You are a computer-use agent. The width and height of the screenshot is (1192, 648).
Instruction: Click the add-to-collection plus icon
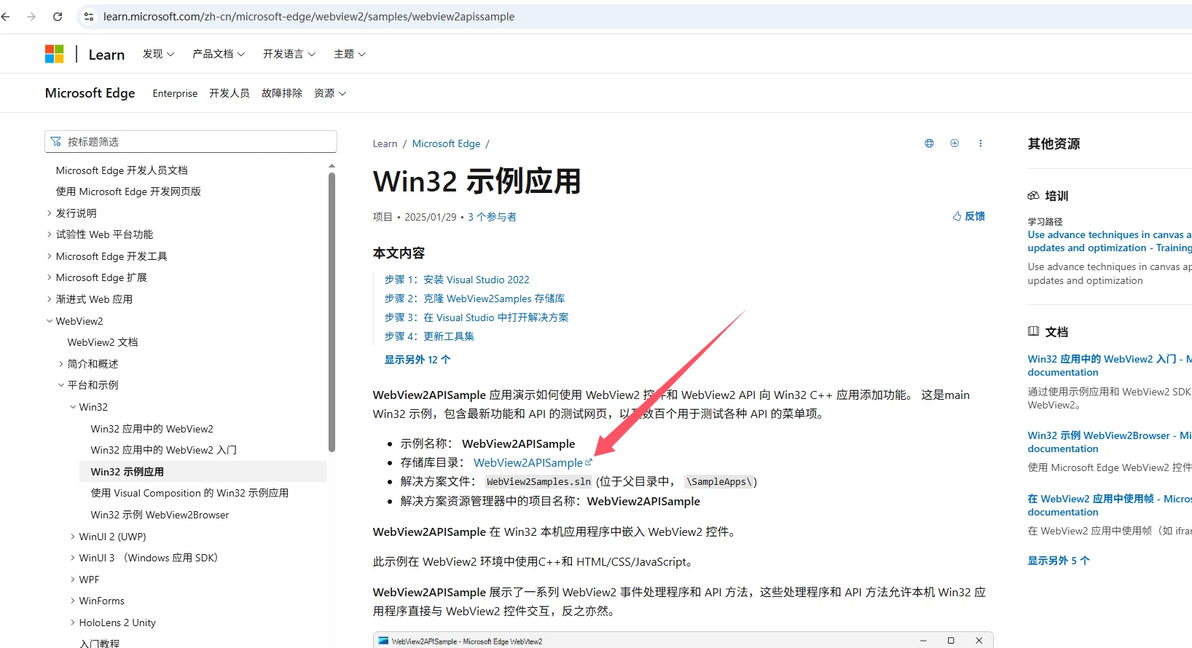955,143
